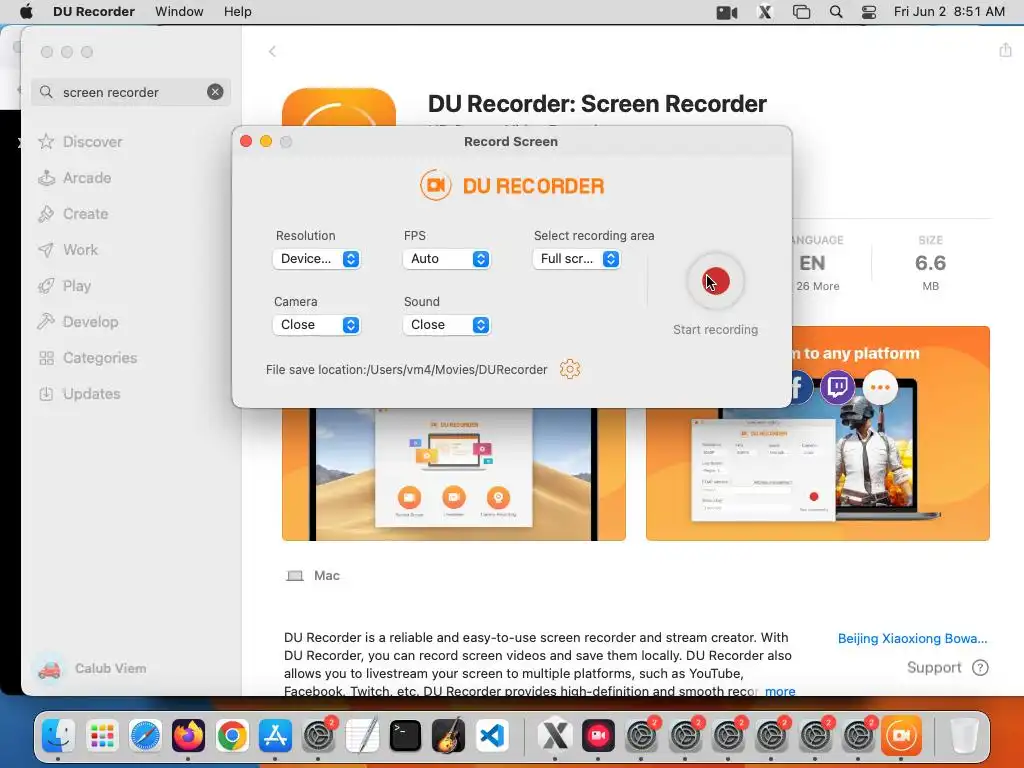Minimize the Record Screen dialog
The width and height of the screenshot is (1024, 768).
click(x=266, y=141)
